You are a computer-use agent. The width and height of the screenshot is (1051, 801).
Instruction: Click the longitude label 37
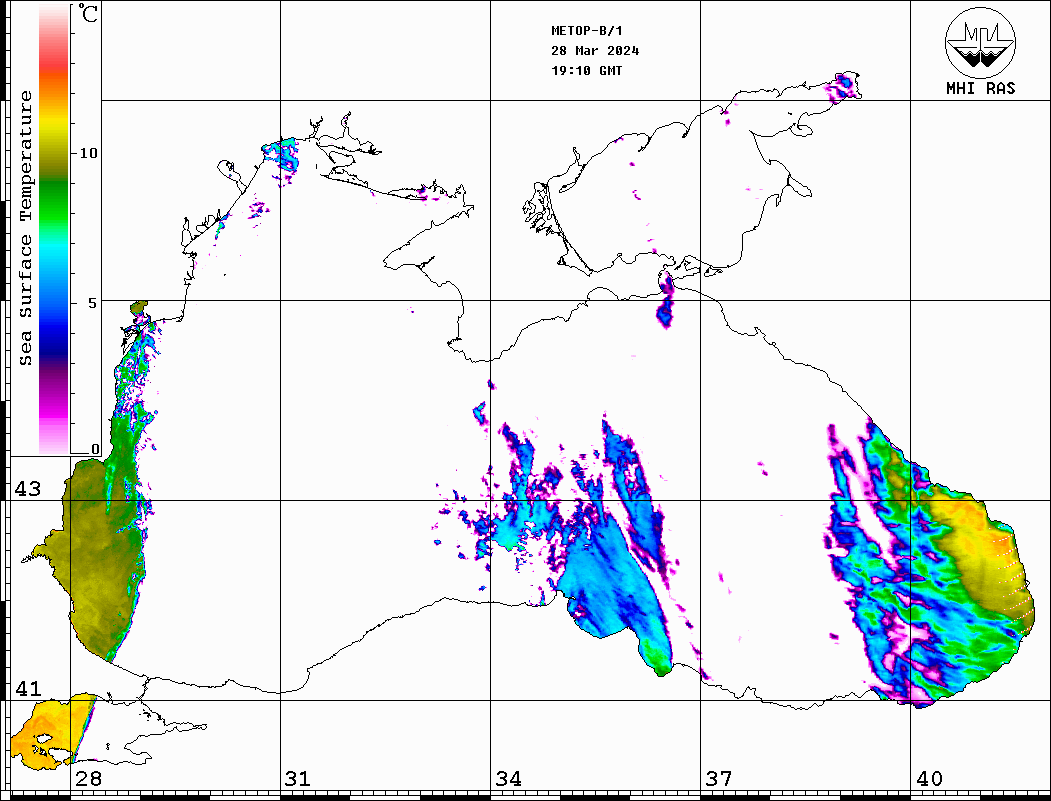click(719, 779)
